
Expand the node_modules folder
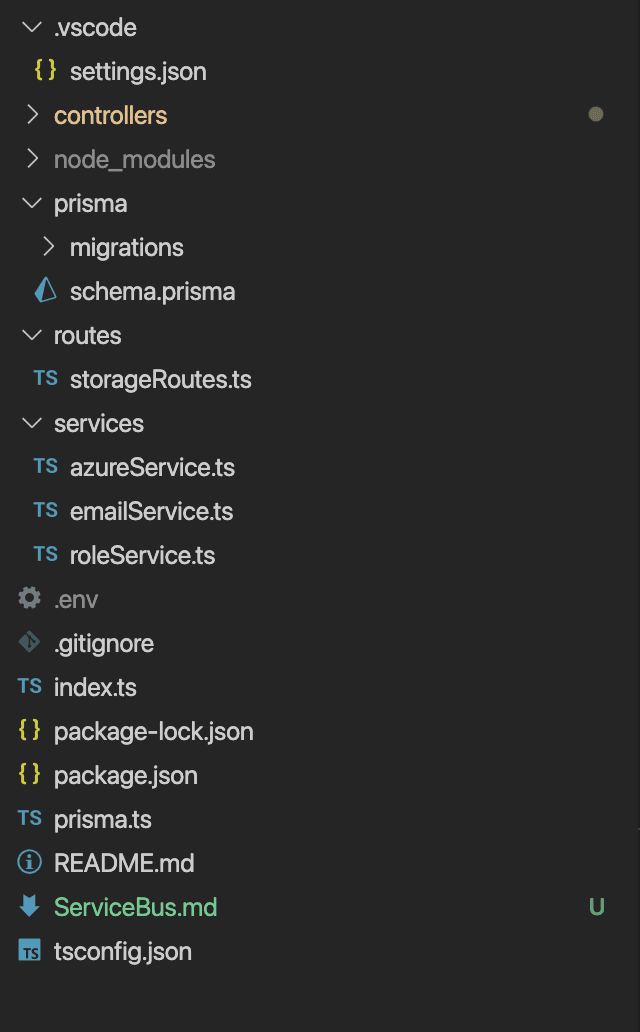coord(32,159)
